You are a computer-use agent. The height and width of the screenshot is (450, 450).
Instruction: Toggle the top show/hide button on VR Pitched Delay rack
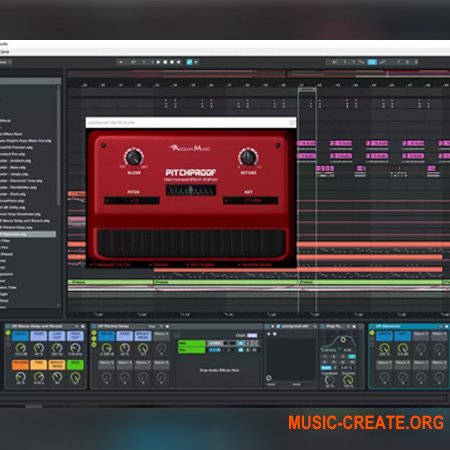94,332
